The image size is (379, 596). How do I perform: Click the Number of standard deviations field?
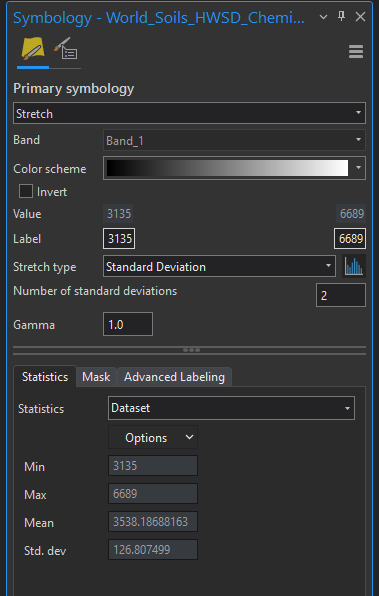tap(341, 295)
